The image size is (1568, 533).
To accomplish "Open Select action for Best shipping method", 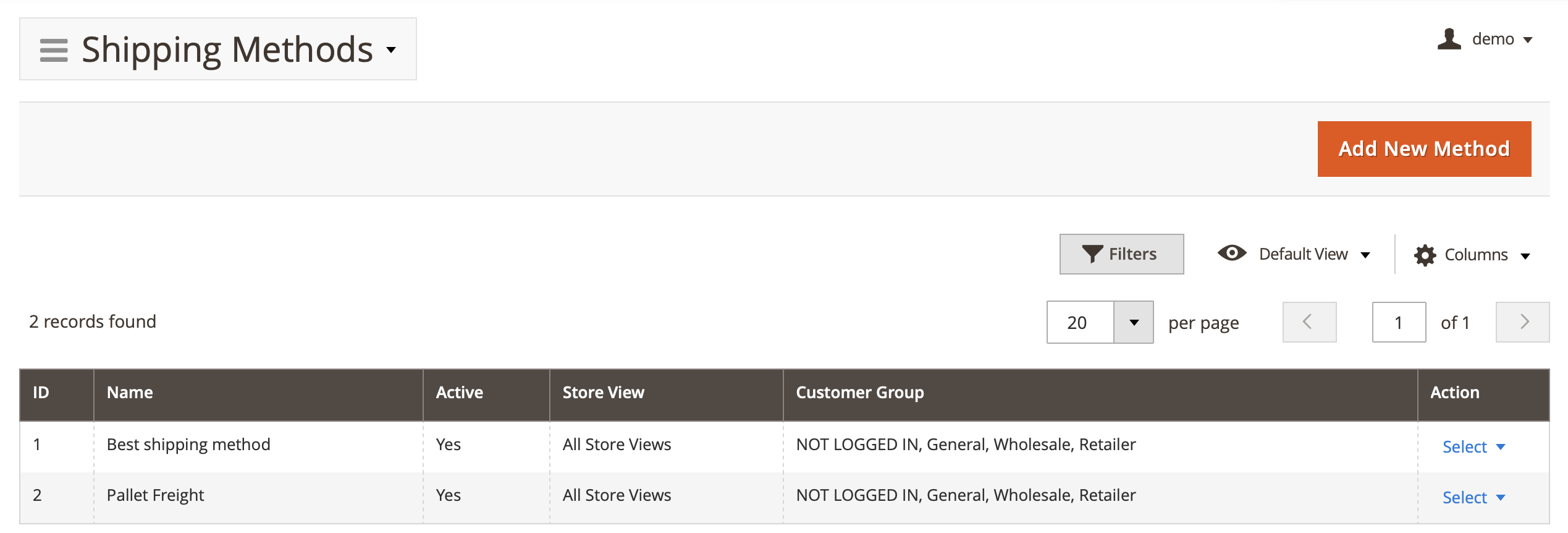I will coord(1473,446).
